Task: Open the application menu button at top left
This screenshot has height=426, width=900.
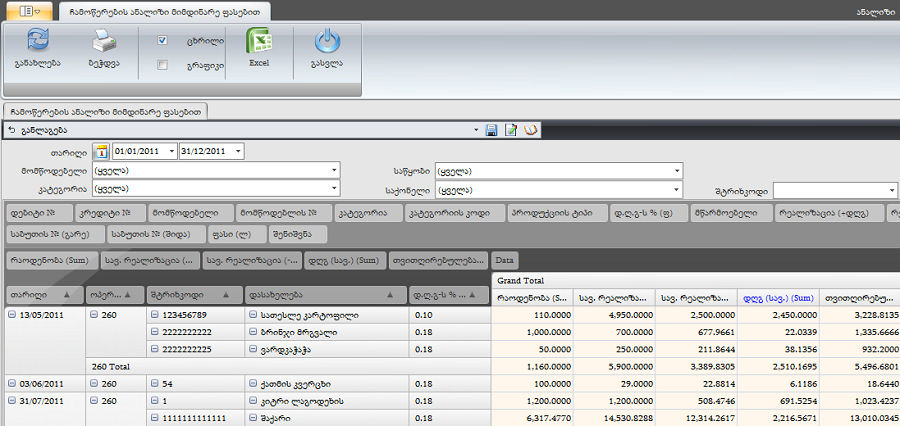Action: pyautogui.click(x=29, y=9)
